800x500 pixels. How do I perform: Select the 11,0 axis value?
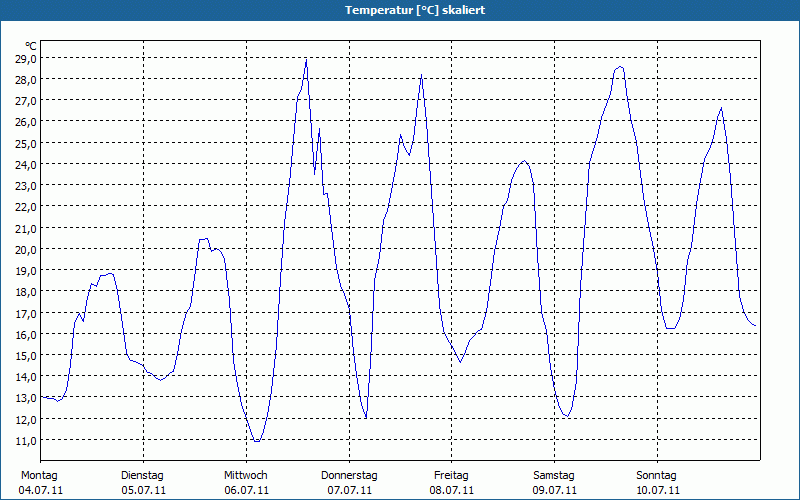pos(26,441)
